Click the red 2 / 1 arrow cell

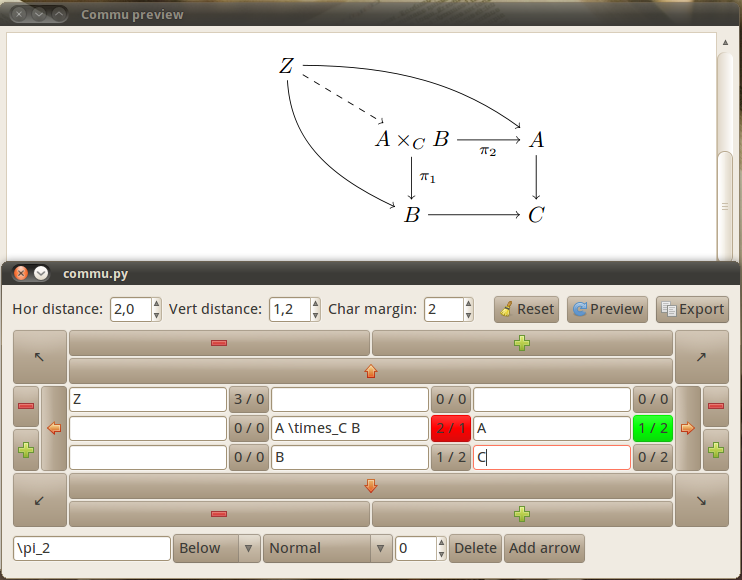click(x=451, y=429)
